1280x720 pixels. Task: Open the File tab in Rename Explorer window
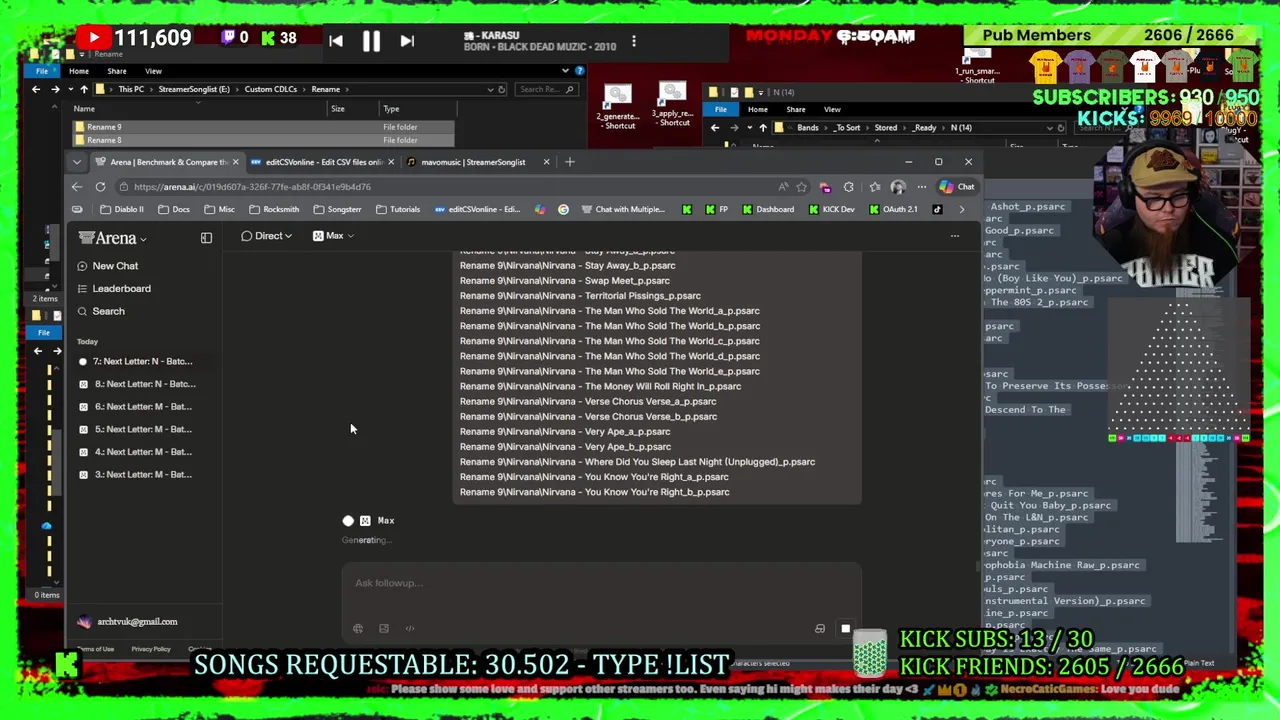point(42,71)
